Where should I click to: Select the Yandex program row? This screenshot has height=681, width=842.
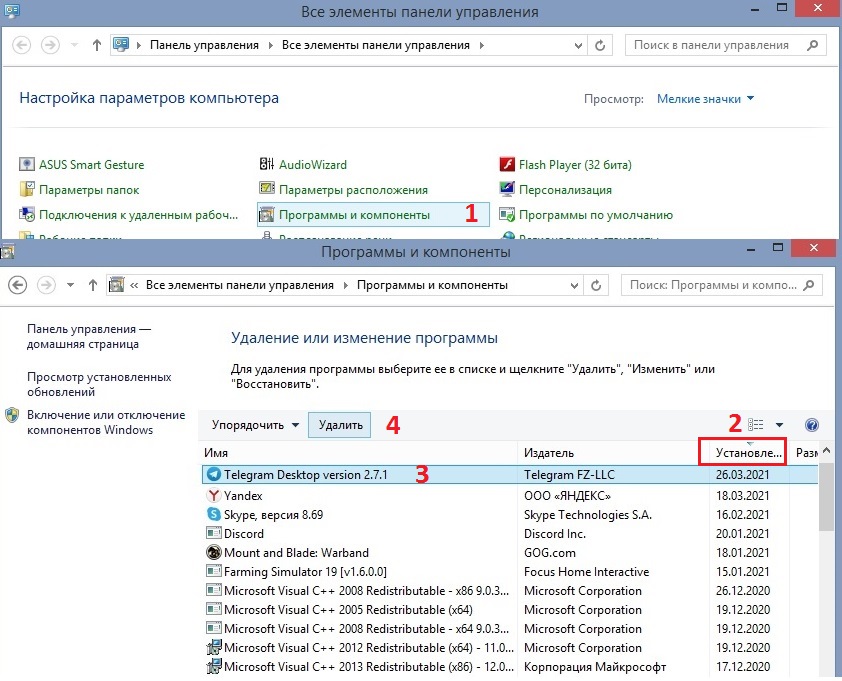(510, 495)
